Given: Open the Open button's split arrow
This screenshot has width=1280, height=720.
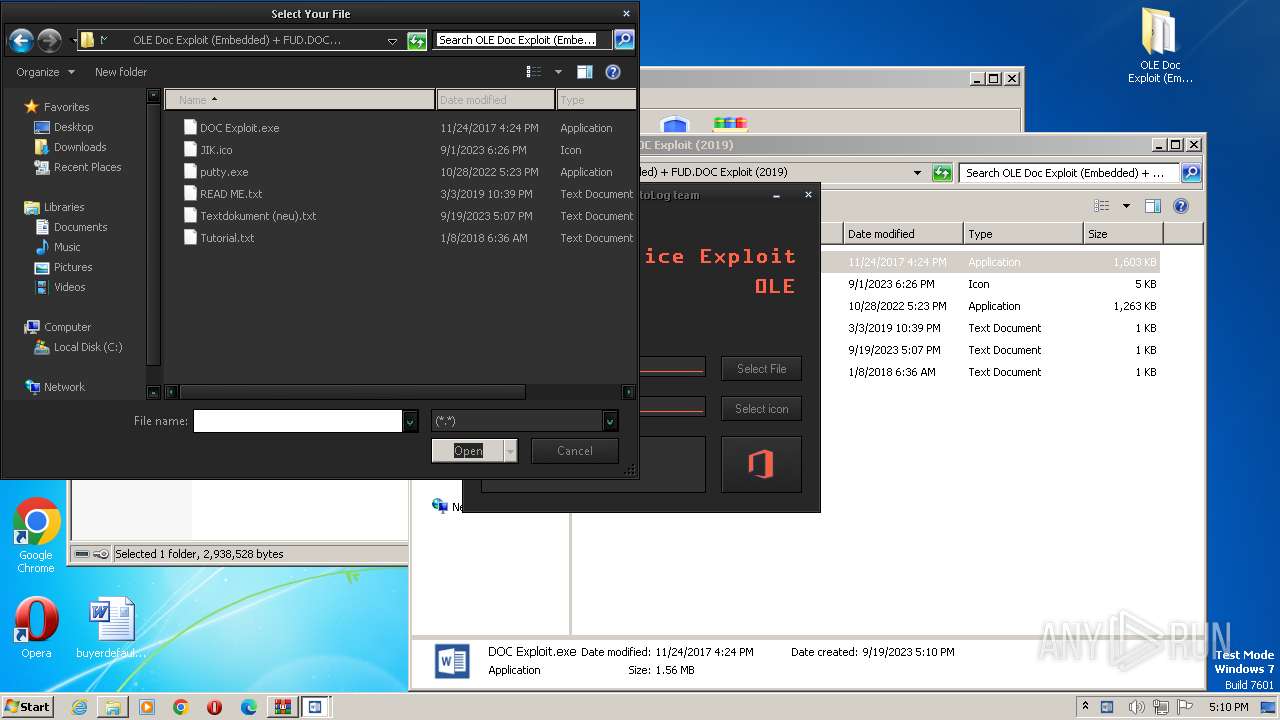Looking at the screenshot, I should coord(510,451).
